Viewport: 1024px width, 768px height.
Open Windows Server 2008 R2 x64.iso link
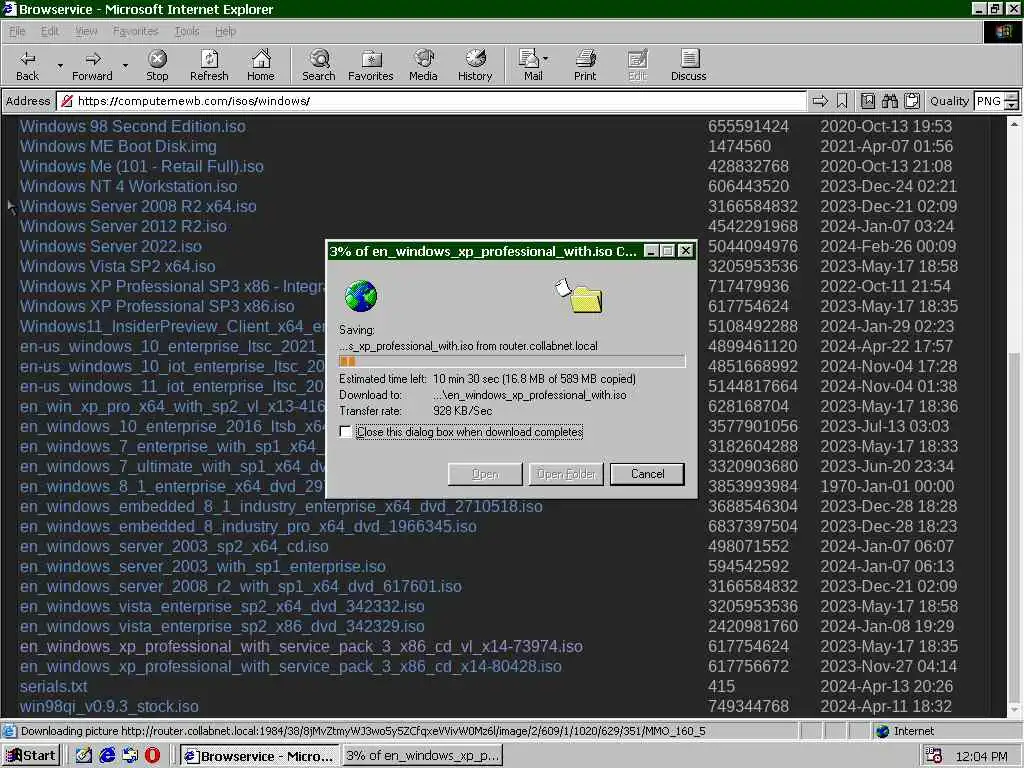[138, 206]
